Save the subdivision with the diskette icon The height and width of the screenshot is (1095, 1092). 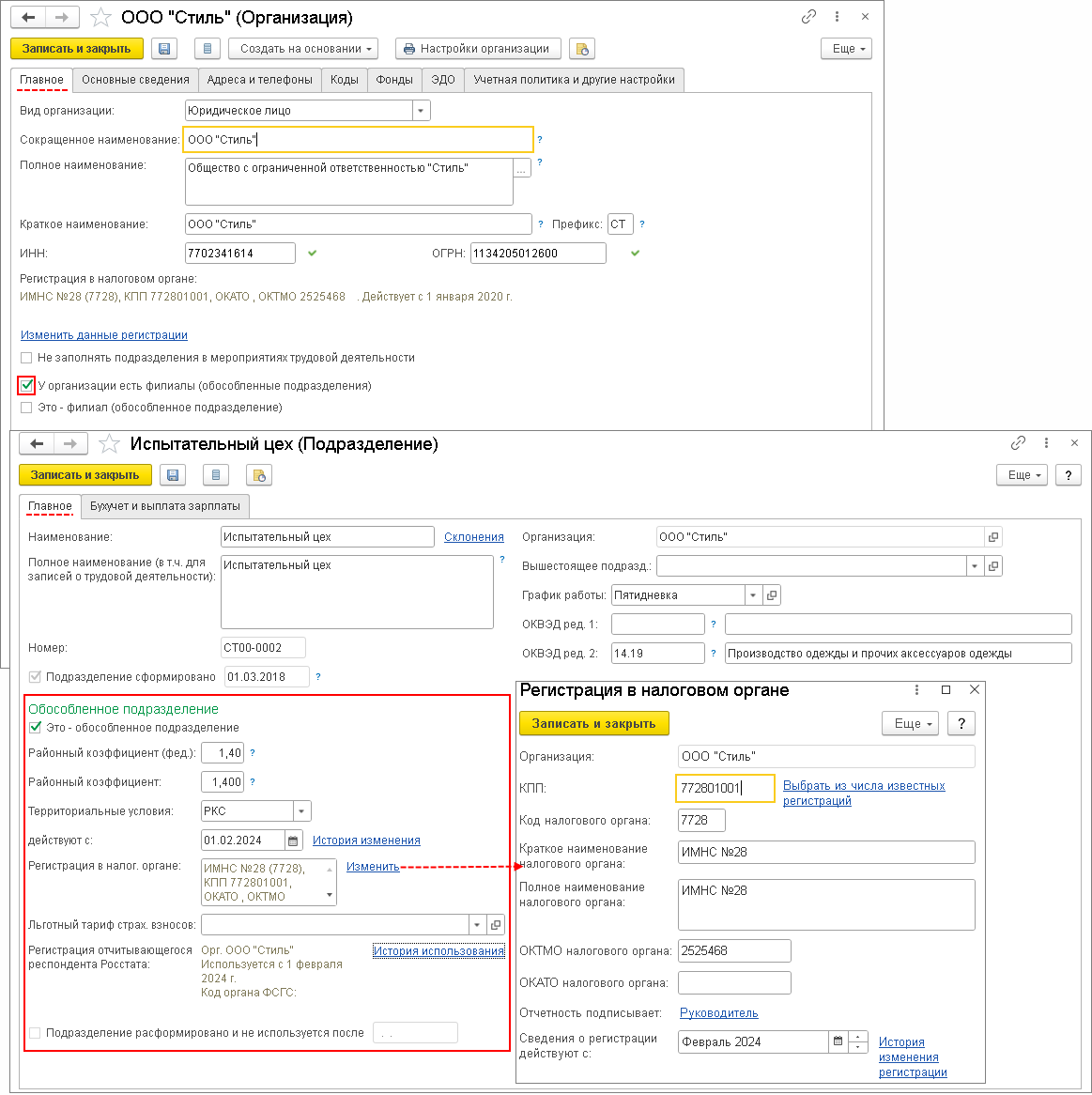(x=173, y=475)
